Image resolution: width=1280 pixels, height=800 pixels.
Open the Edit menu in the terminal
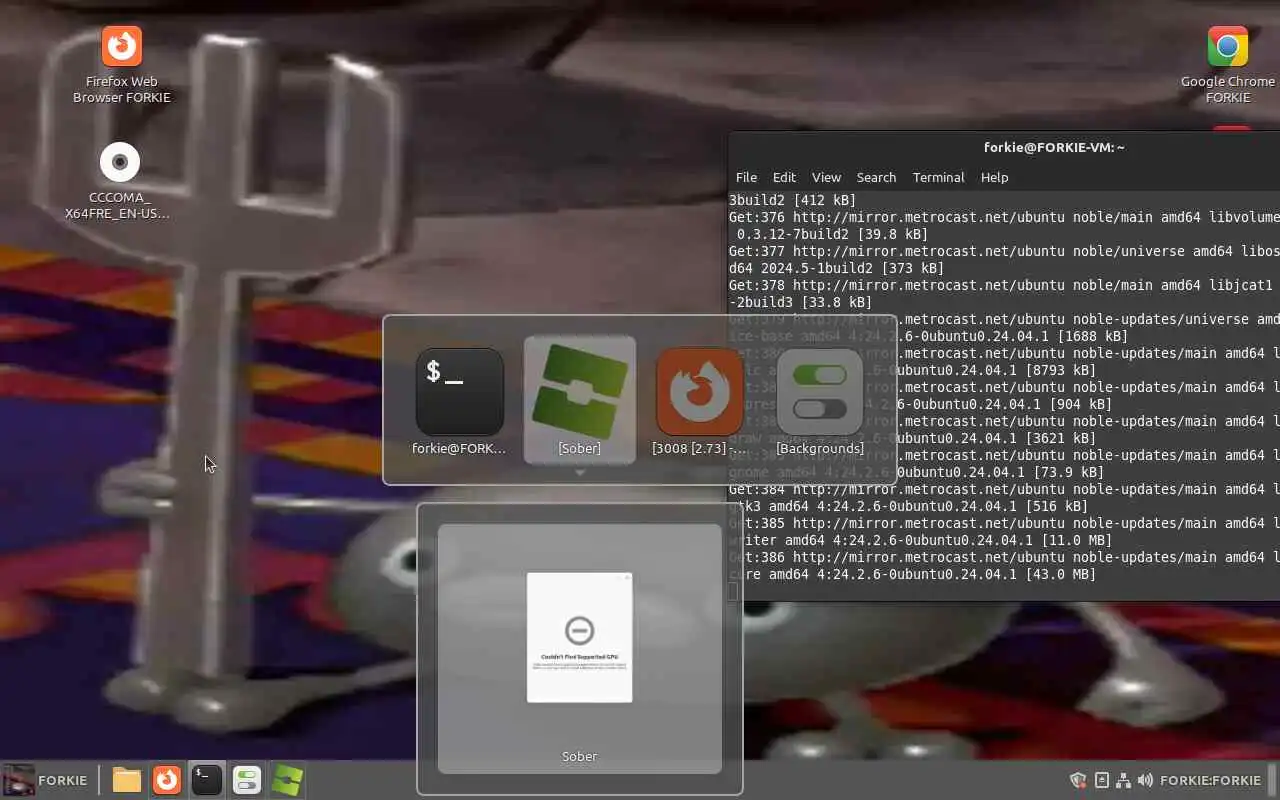[x=784, y=177]
